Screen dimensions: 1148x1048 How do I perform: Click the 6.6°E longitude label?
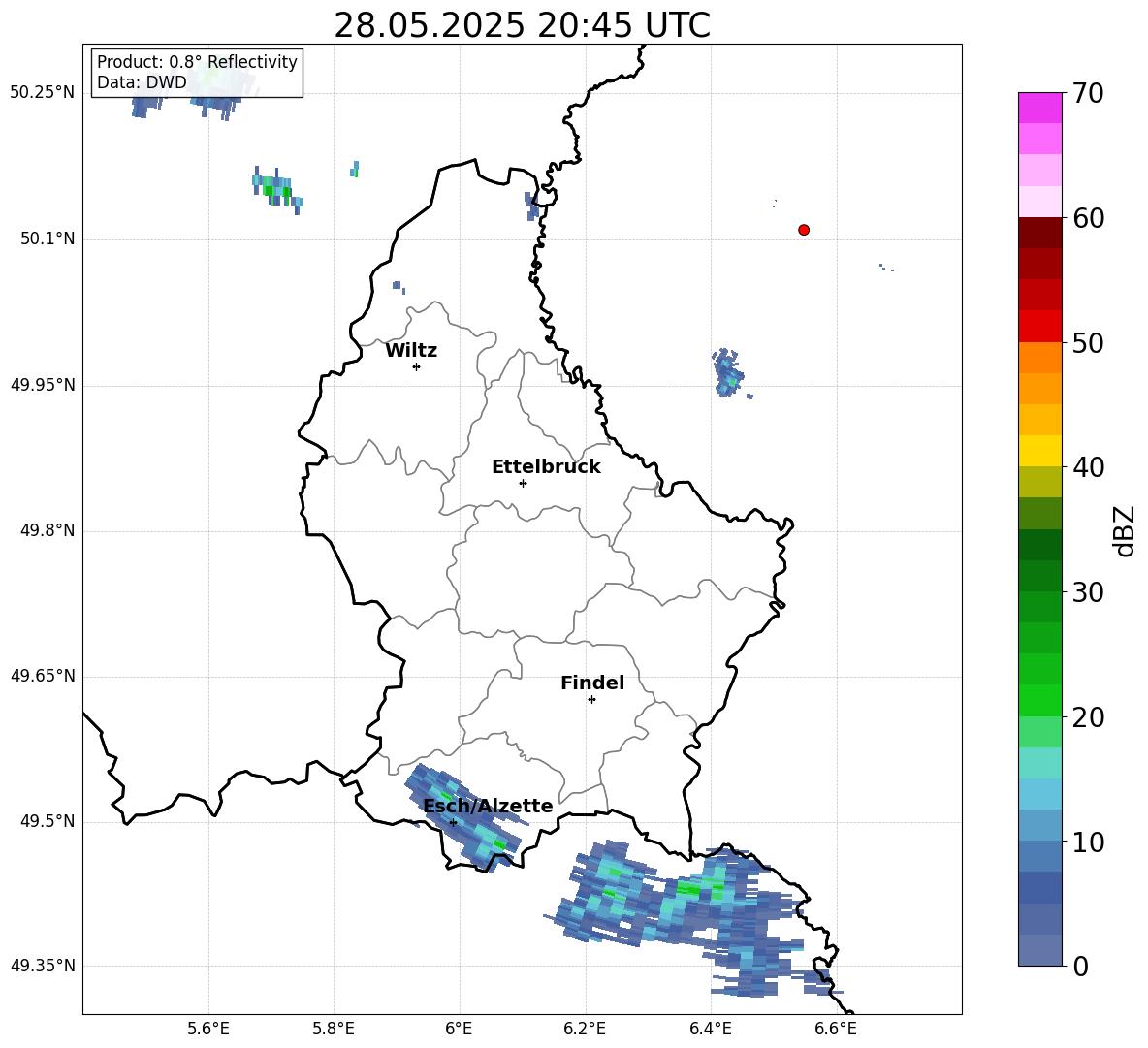tap(836, 1029)
